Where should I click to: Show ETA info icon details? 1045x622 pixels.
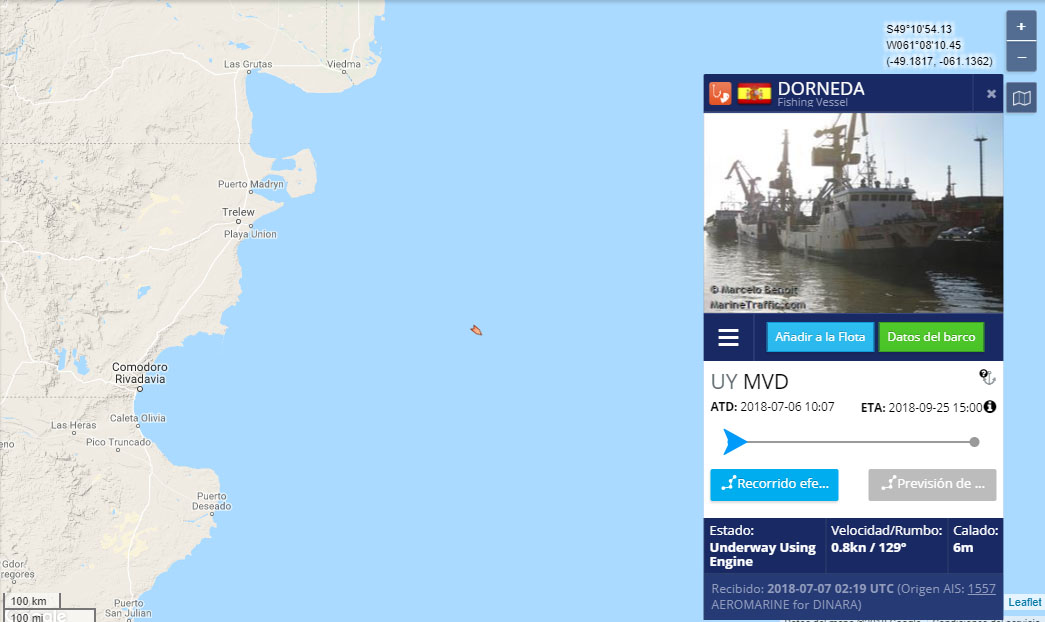click(990, 407)
